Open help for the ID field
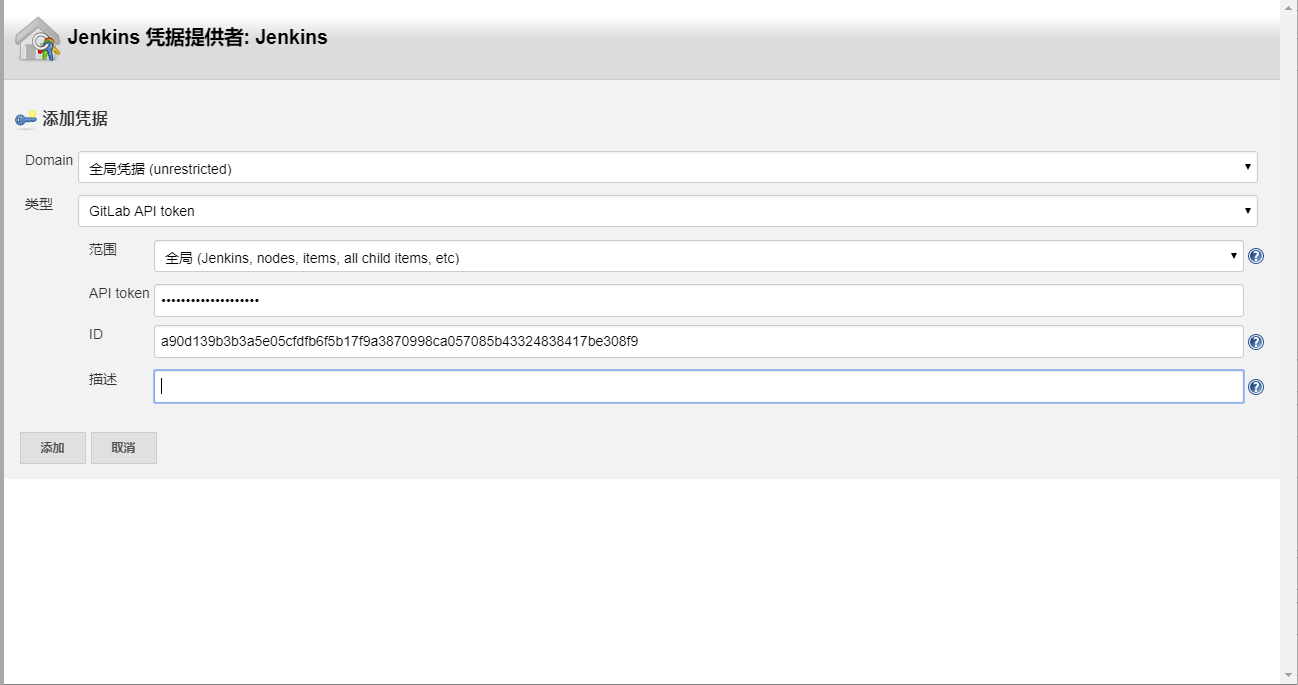The image size is (1298, 685). [x=1256, y=342]
